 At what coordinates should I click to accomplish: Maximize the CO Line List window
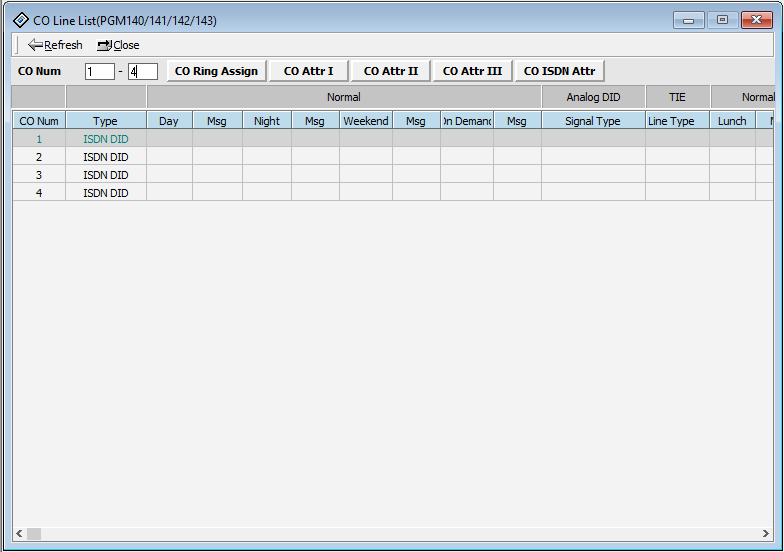721,20
